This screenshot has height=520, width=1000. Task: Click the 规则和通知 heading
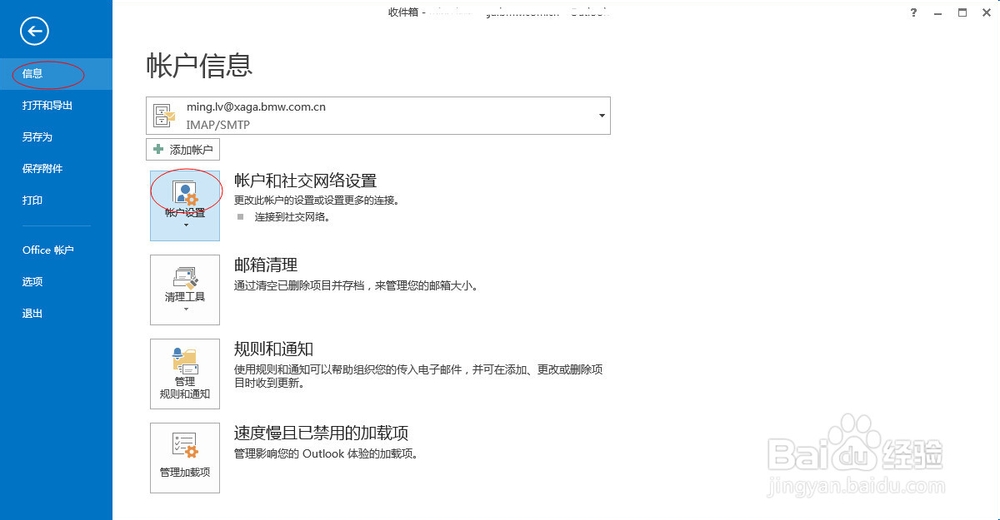(x=274, y=349)
